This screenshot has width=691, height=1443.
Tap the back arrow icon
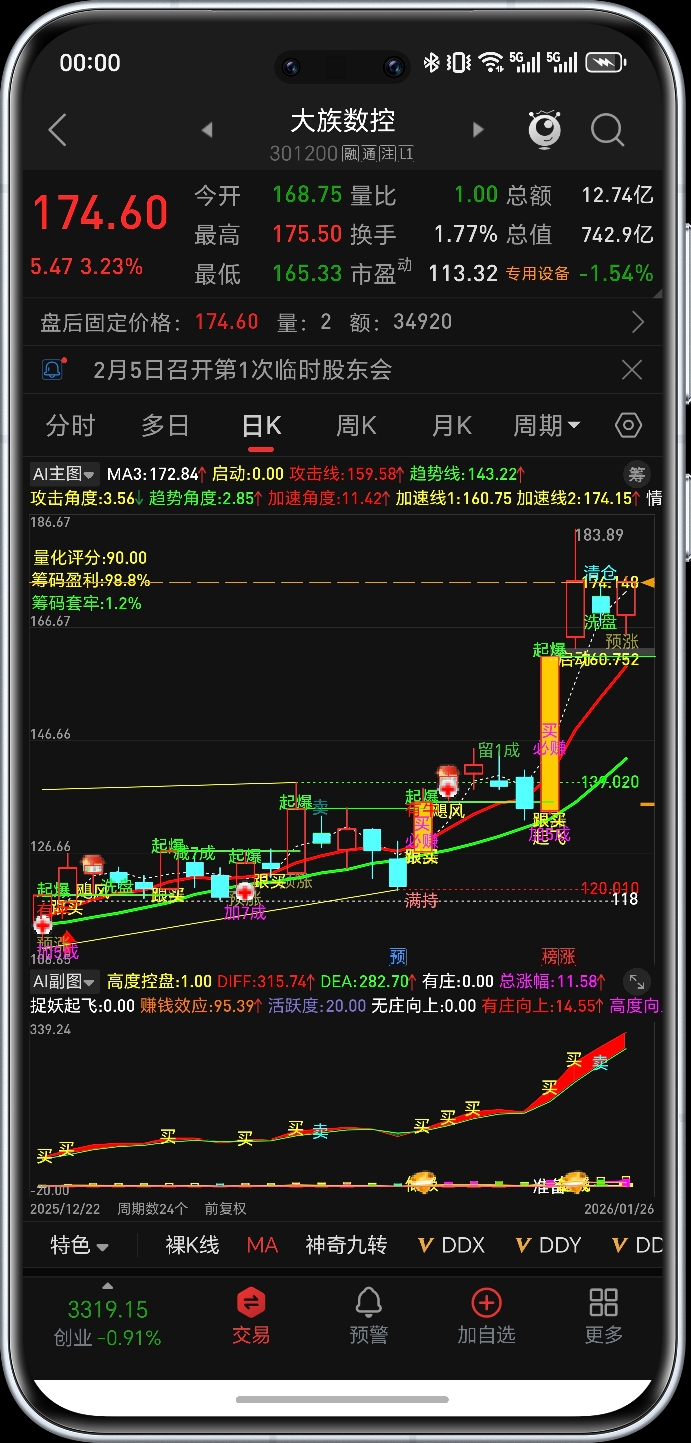tap(58, 130)
